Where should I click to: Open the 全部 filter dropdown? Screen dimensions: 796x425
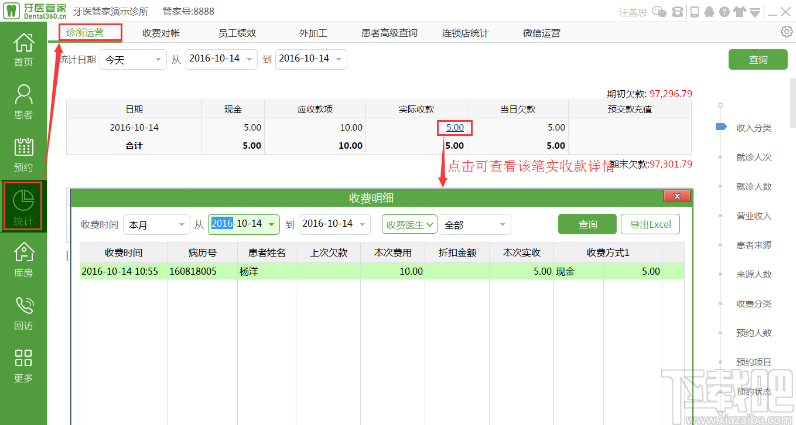(x=475, y=224)
